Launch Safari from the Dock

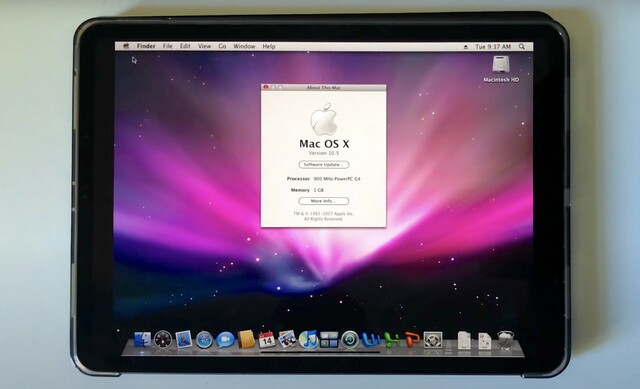204,340
